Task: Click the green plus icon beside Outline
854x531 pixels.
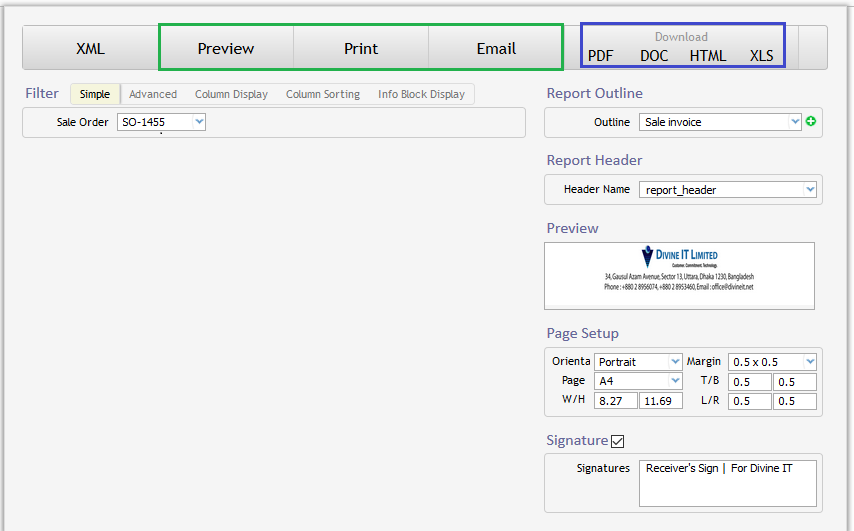Action: click(x=811, y=122)
